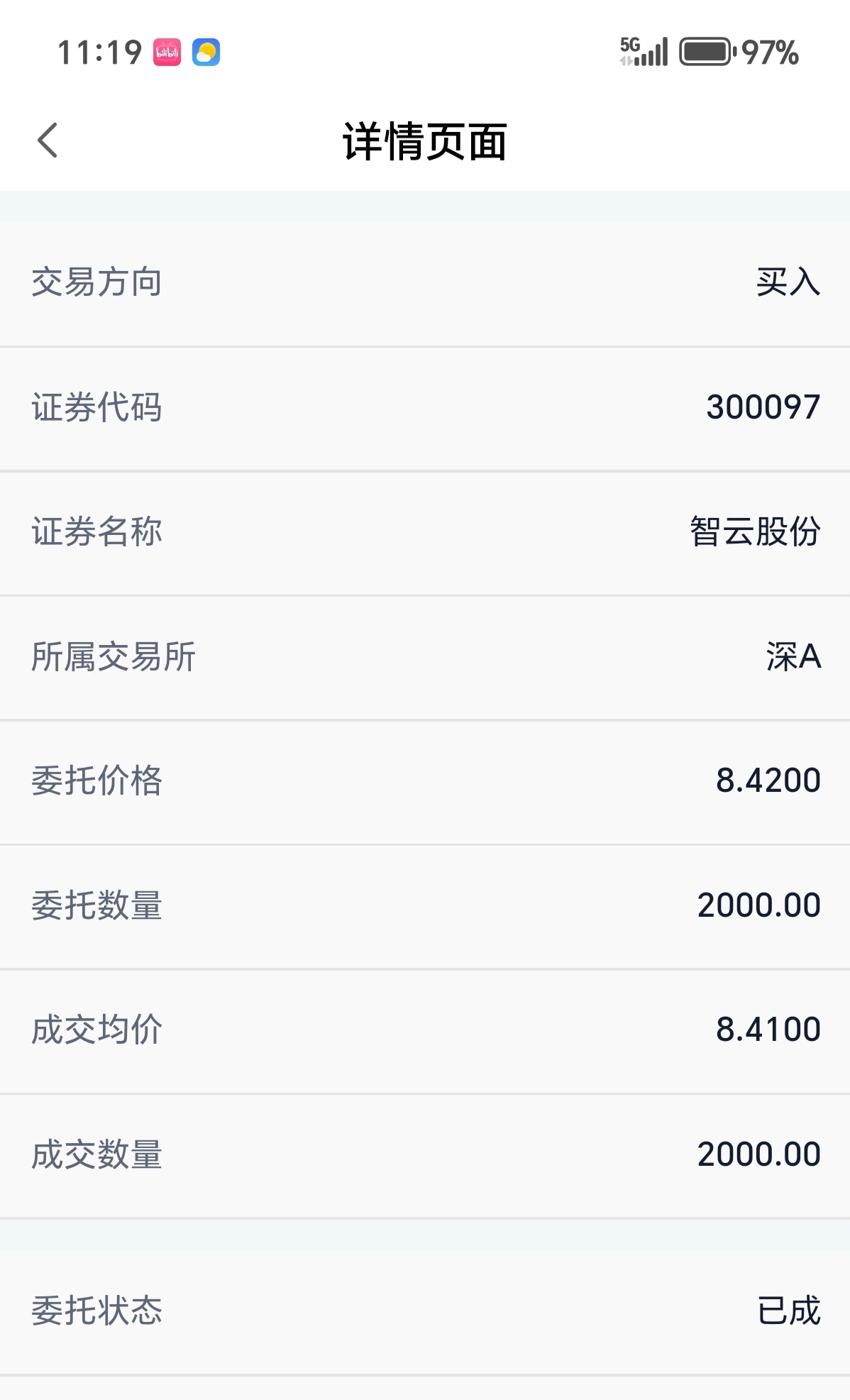Select the 成交数量 row label

pyautogui.click(x=97, y=1154)
